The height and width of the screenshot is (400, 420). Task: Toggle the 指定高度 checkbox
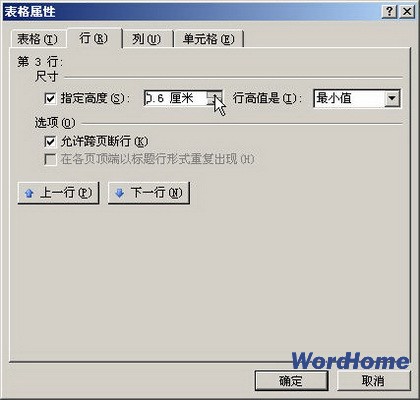tap(50, 98)
